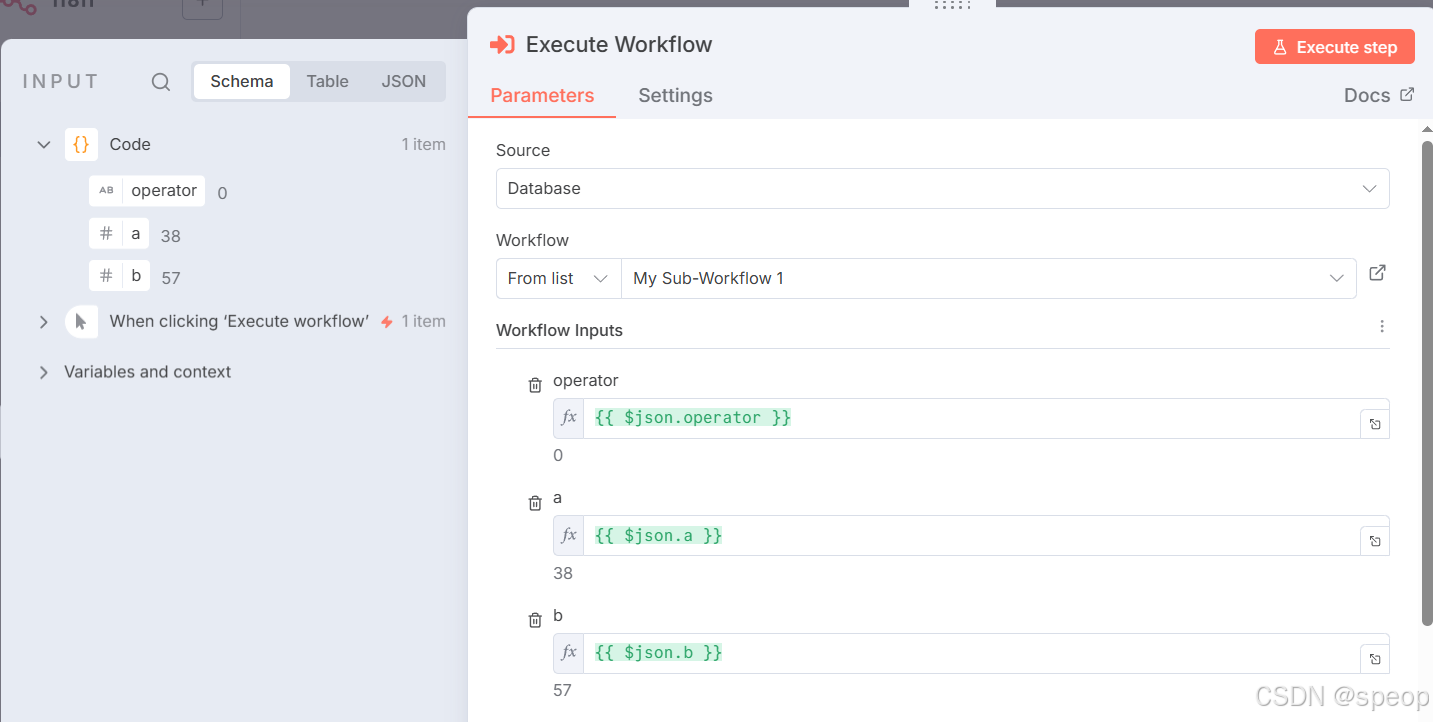Viewport: 1433px width, 722px height.
Task: Delete the a workflow input
Action: (x=535, y=503)
